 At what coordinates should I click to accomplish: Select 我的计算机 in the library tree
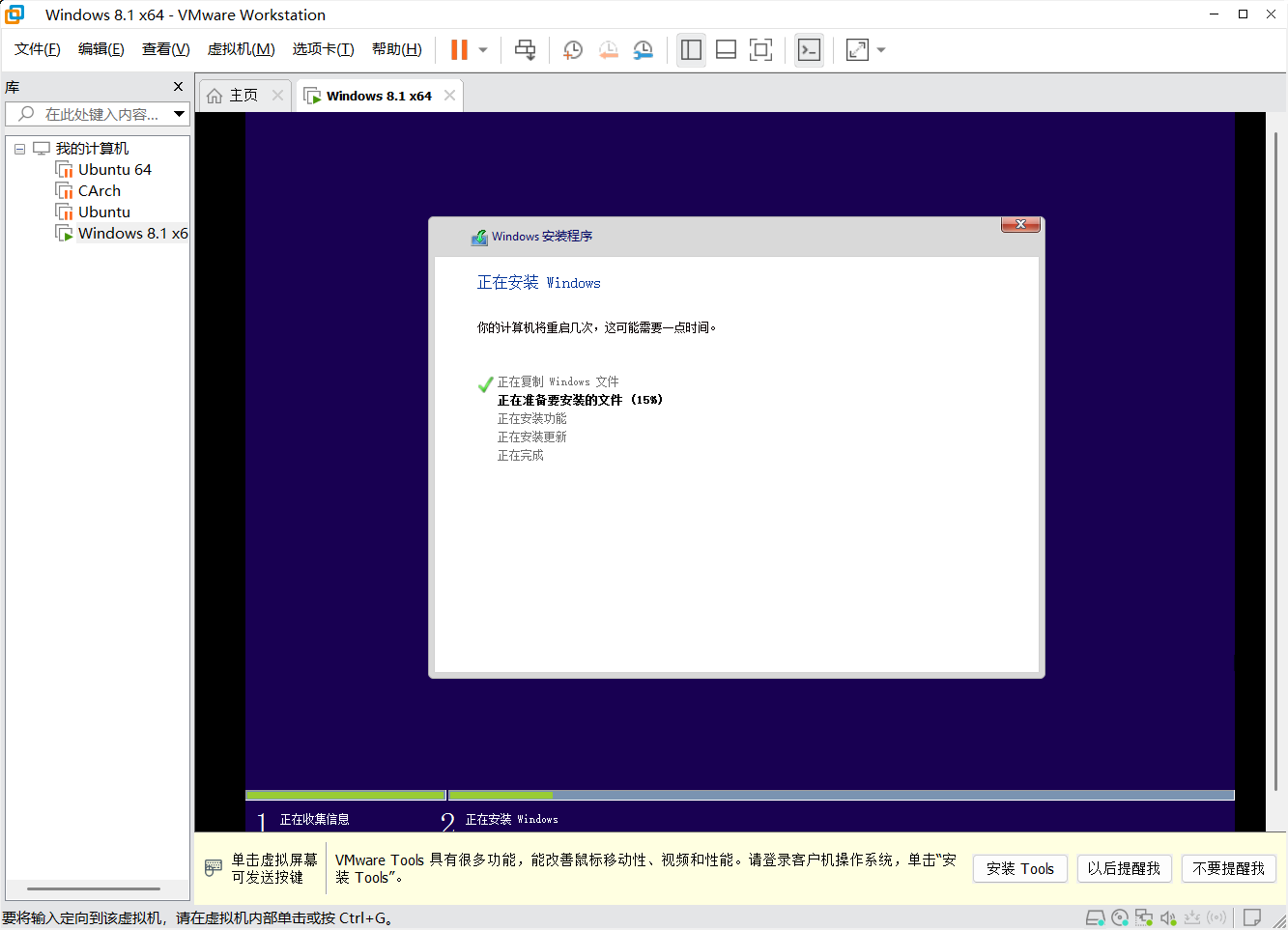pos(92,148)
